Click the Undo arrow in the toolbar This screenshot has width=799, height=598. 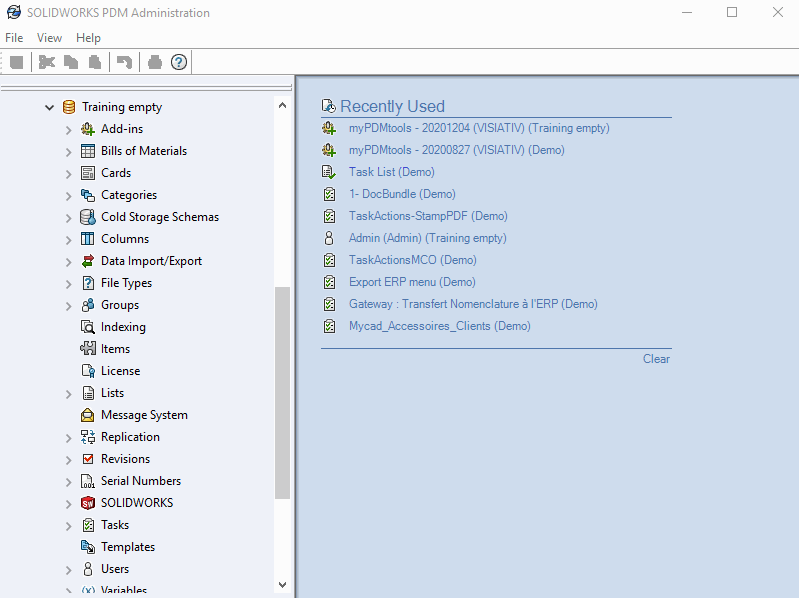click(x=124, y=62)
